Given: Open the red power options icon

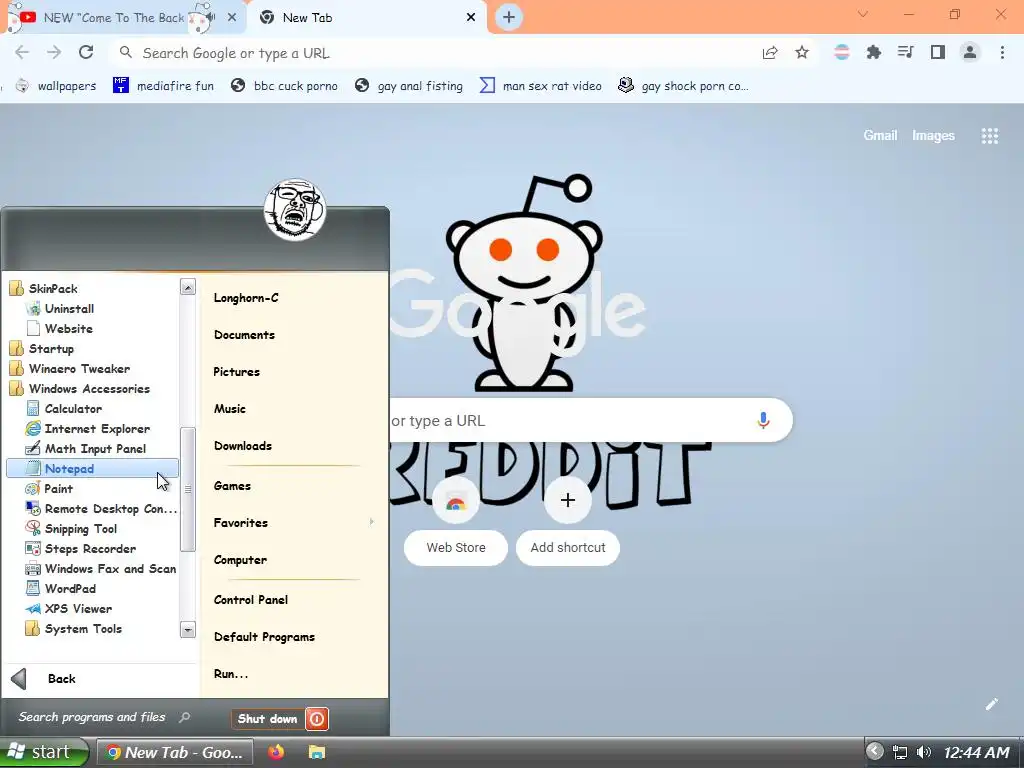Looking at the screenshot, I should (x=317, y=719).
